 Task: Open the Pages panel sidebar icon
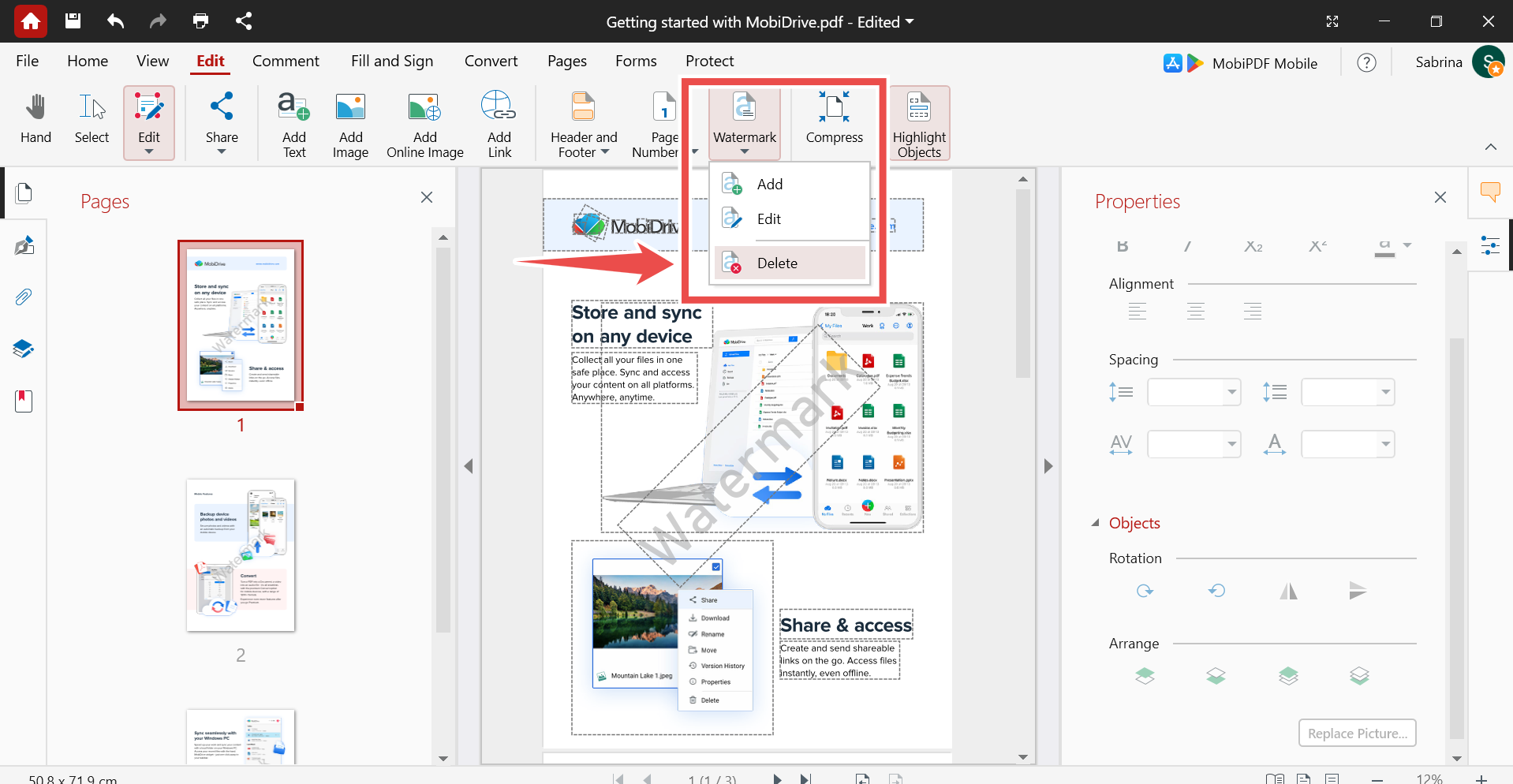(x=24, y=192)
